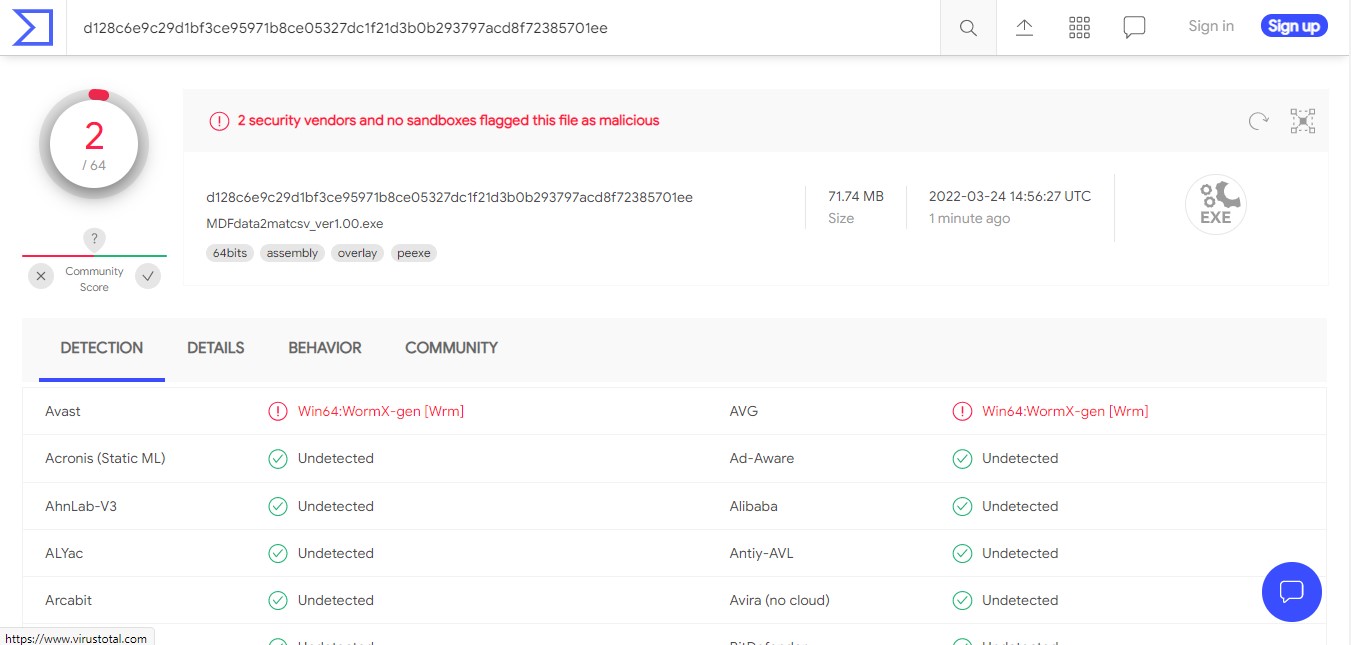Click Ad-Aware undetected check icon
This screenshot has width=1351, height=645.
coord(962,459)
